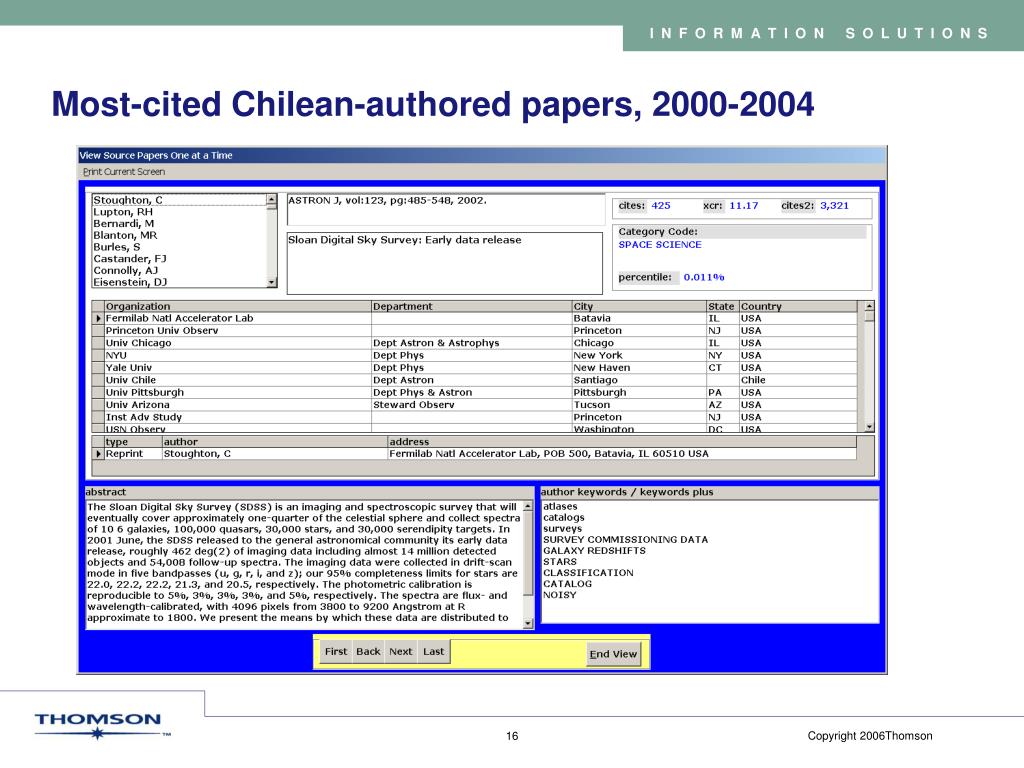This screenshot has width=1024, height=768.
Task: Select author Blanton, MR
Action: point(179,235)
